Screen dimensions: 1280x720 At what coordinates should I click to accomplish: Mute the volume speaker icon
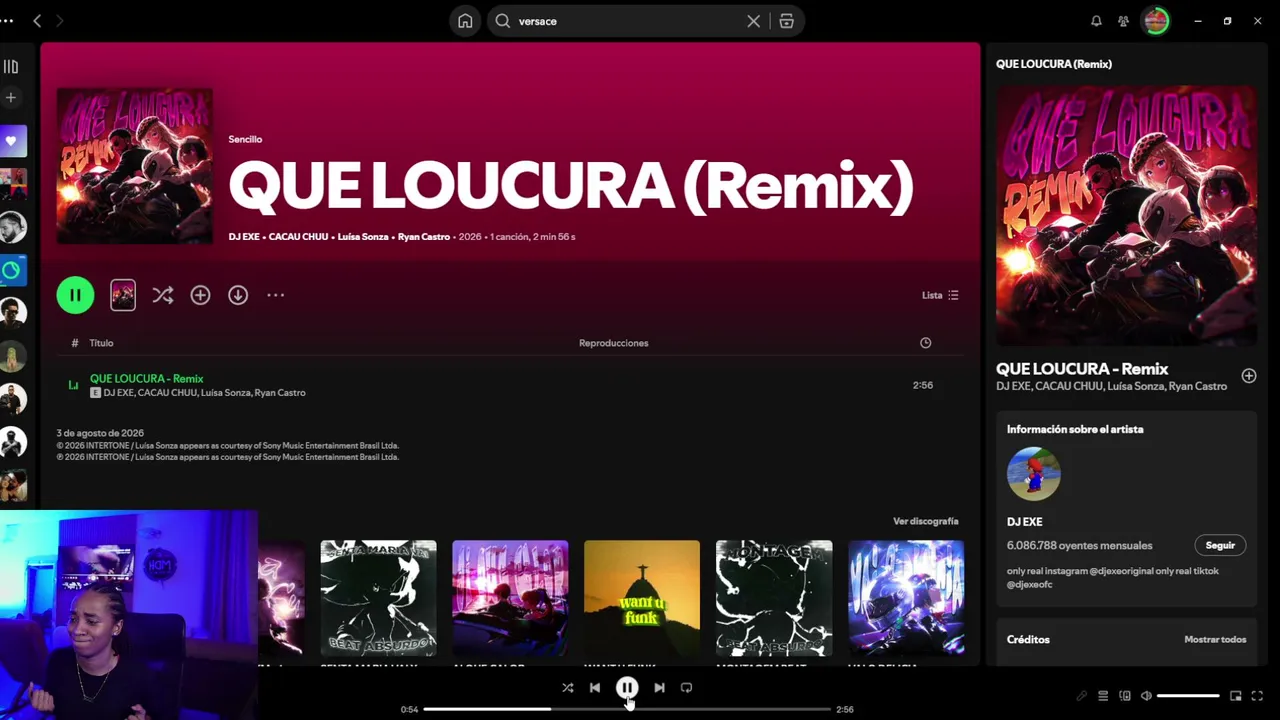(1146, 696)
